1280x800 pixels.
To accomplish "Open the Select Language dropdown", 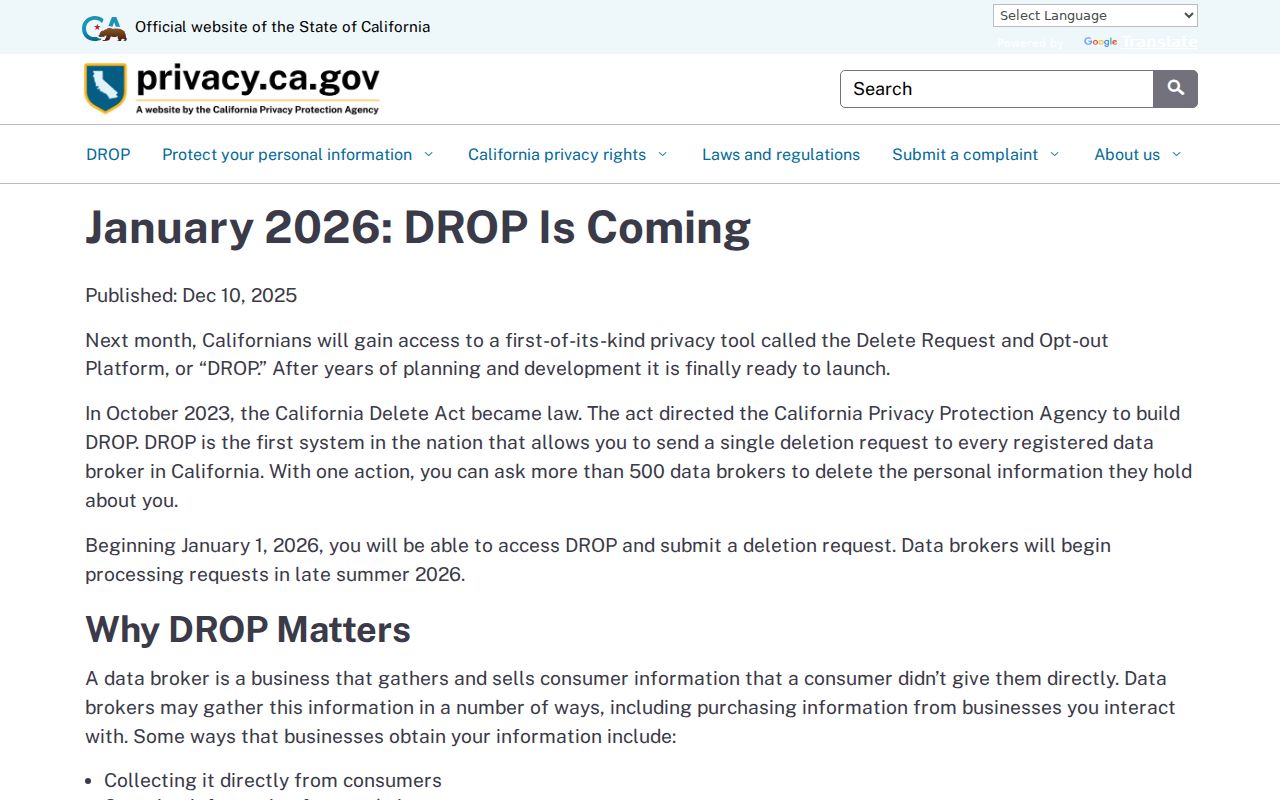I will click(x=1095, y=15).
